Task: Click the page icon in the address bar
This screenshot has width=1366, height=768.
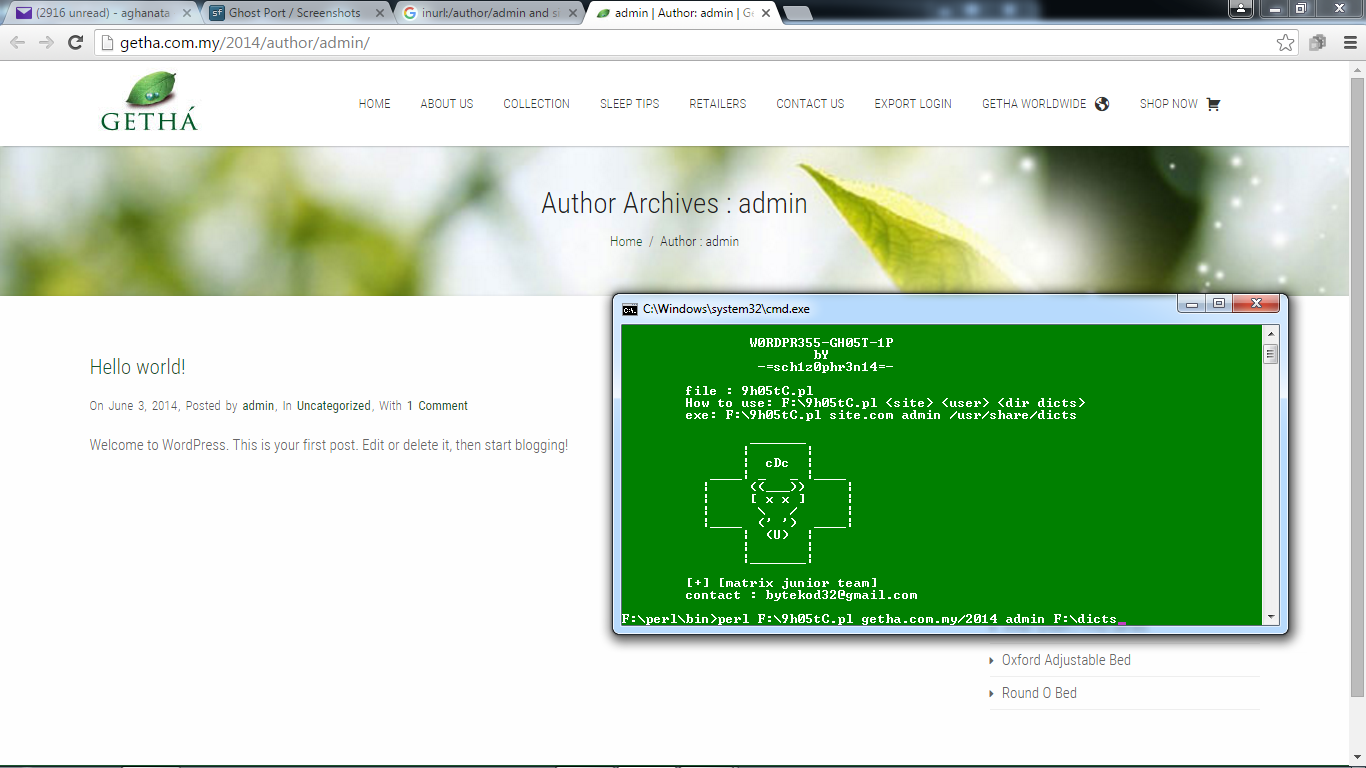Action: point(109,43)
